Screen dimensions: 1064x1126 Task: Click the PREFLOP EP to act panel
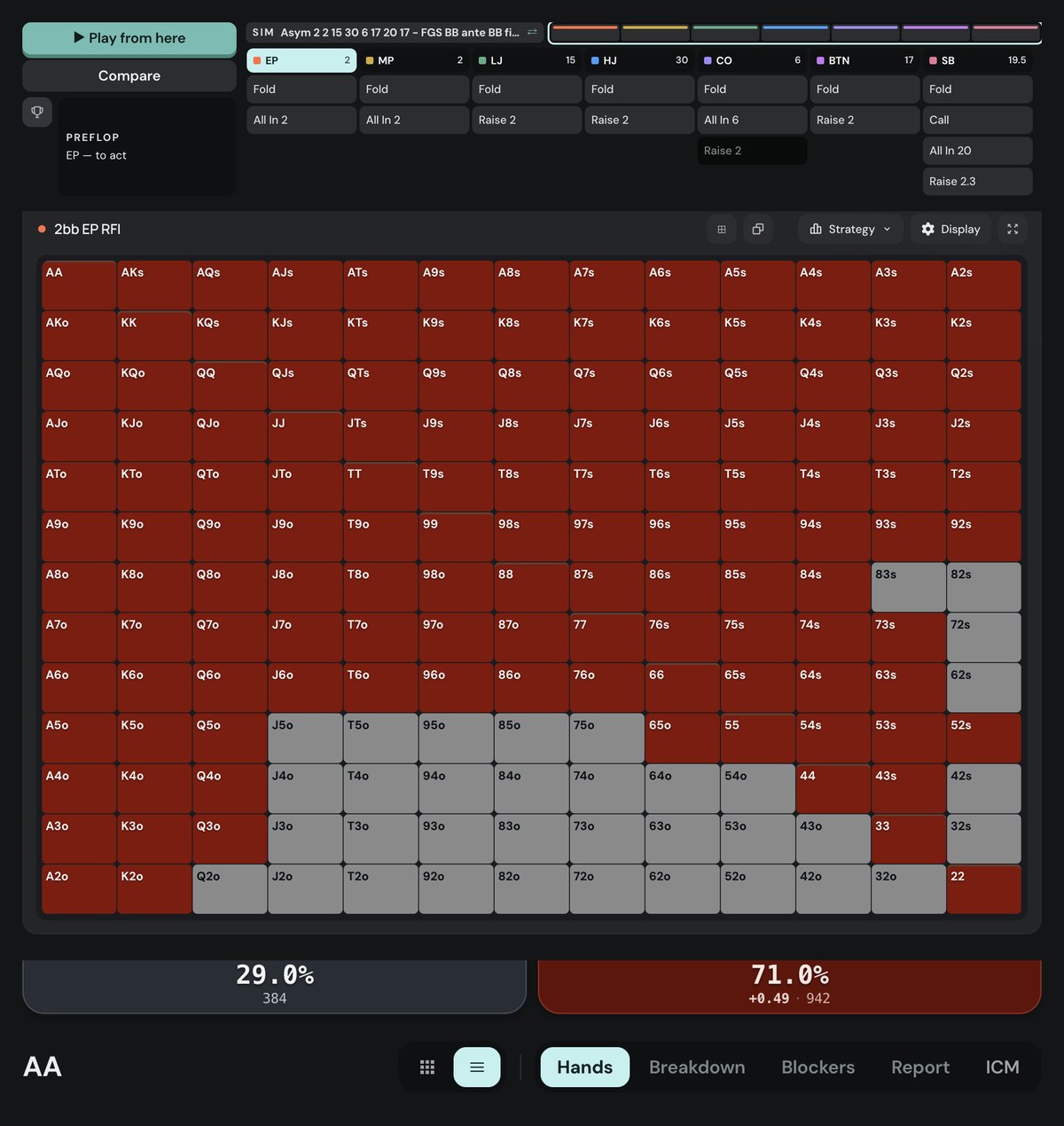[x=147, y=146]
